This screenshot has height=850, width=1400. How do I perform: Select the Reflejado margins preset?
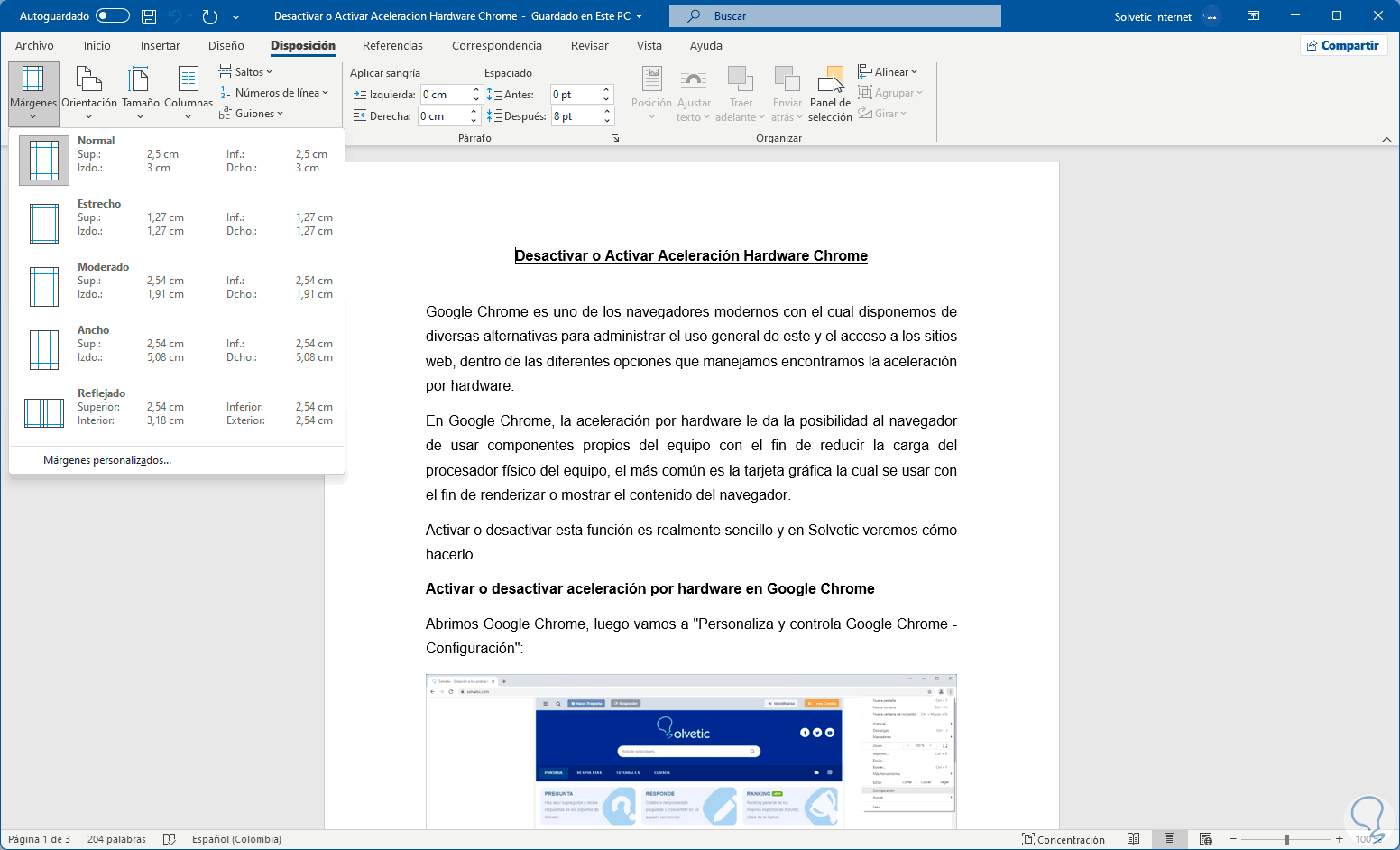(177, 413)
